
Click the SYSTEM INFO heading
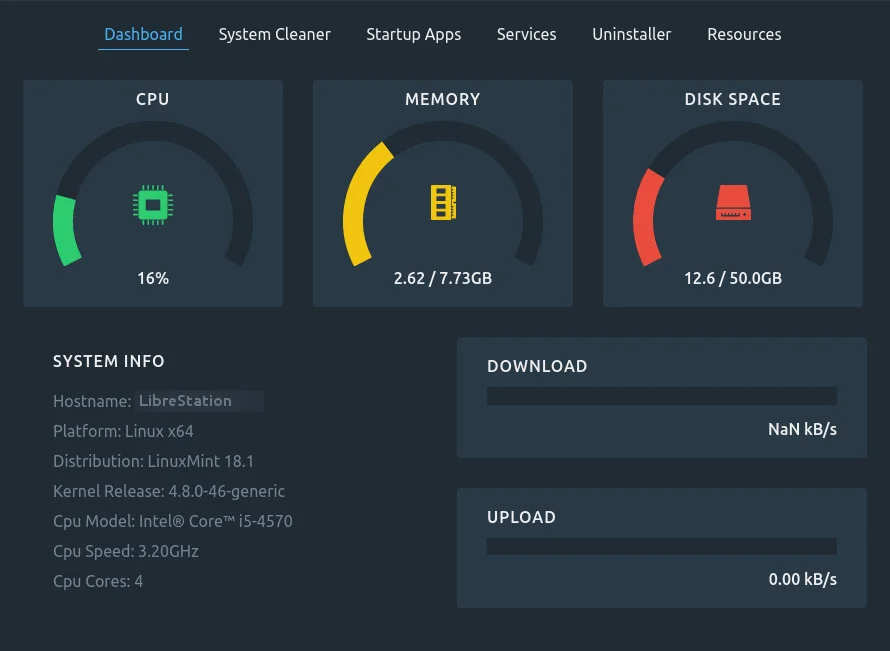pos(108,362)
